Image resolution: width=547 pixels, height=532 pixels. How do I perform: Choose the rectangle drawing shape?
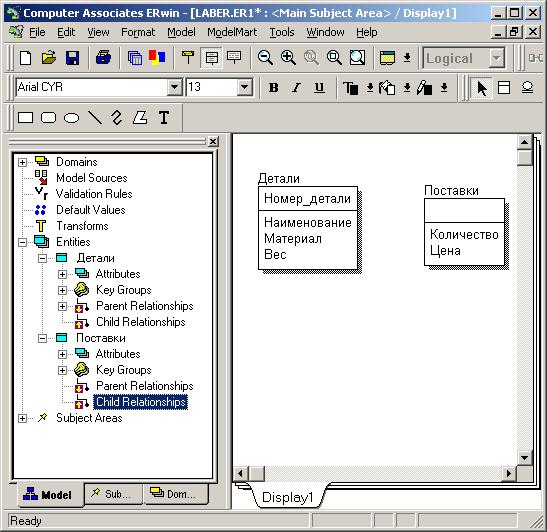(x=25, y=118)
